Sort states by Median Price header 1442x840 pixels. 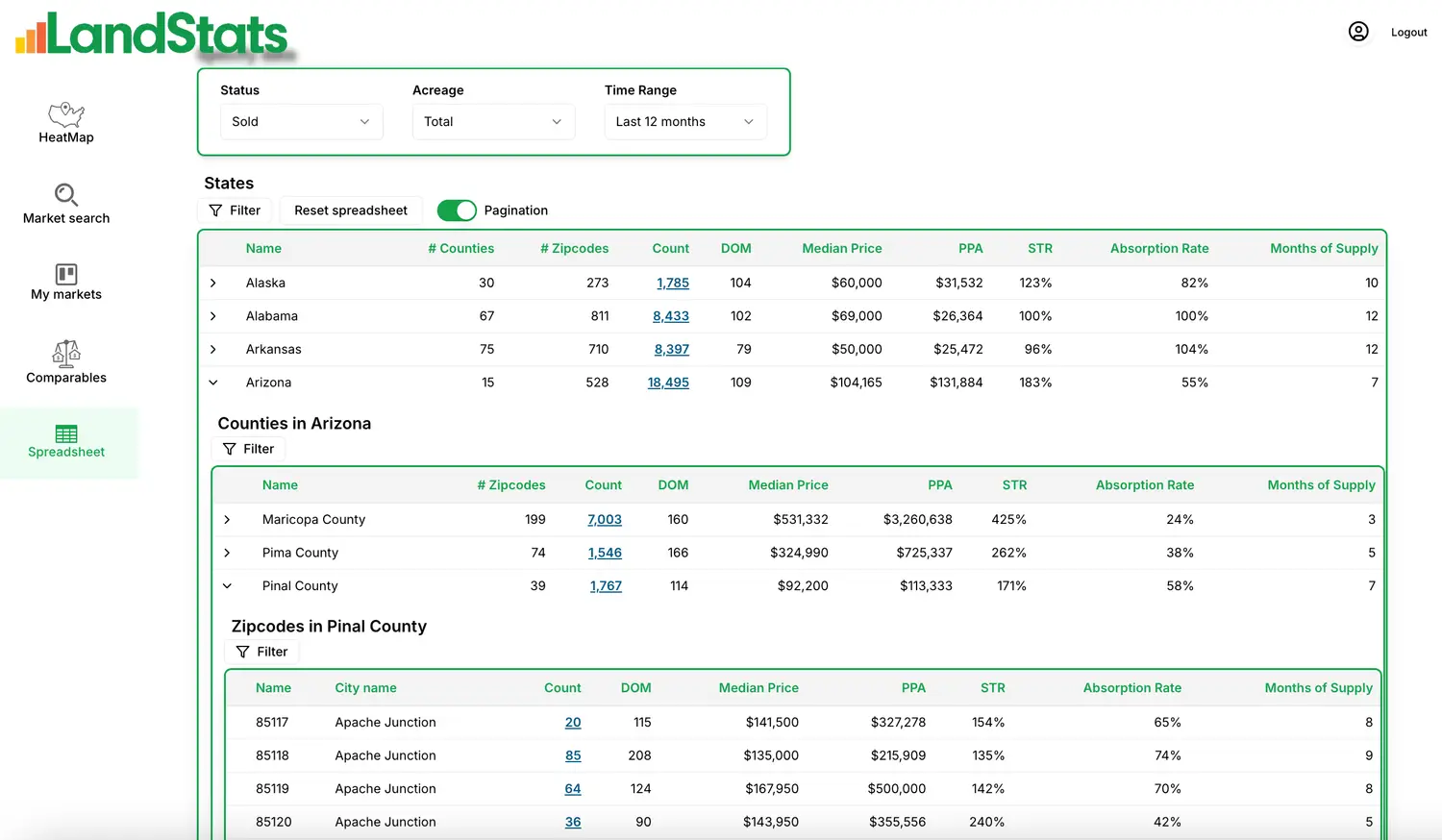842,249
